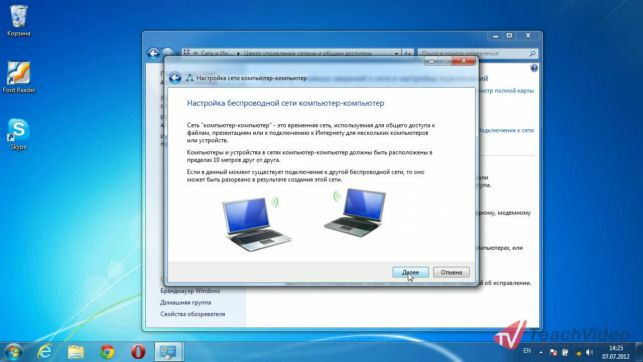Click the полной карты link

[x=515, y=90]
